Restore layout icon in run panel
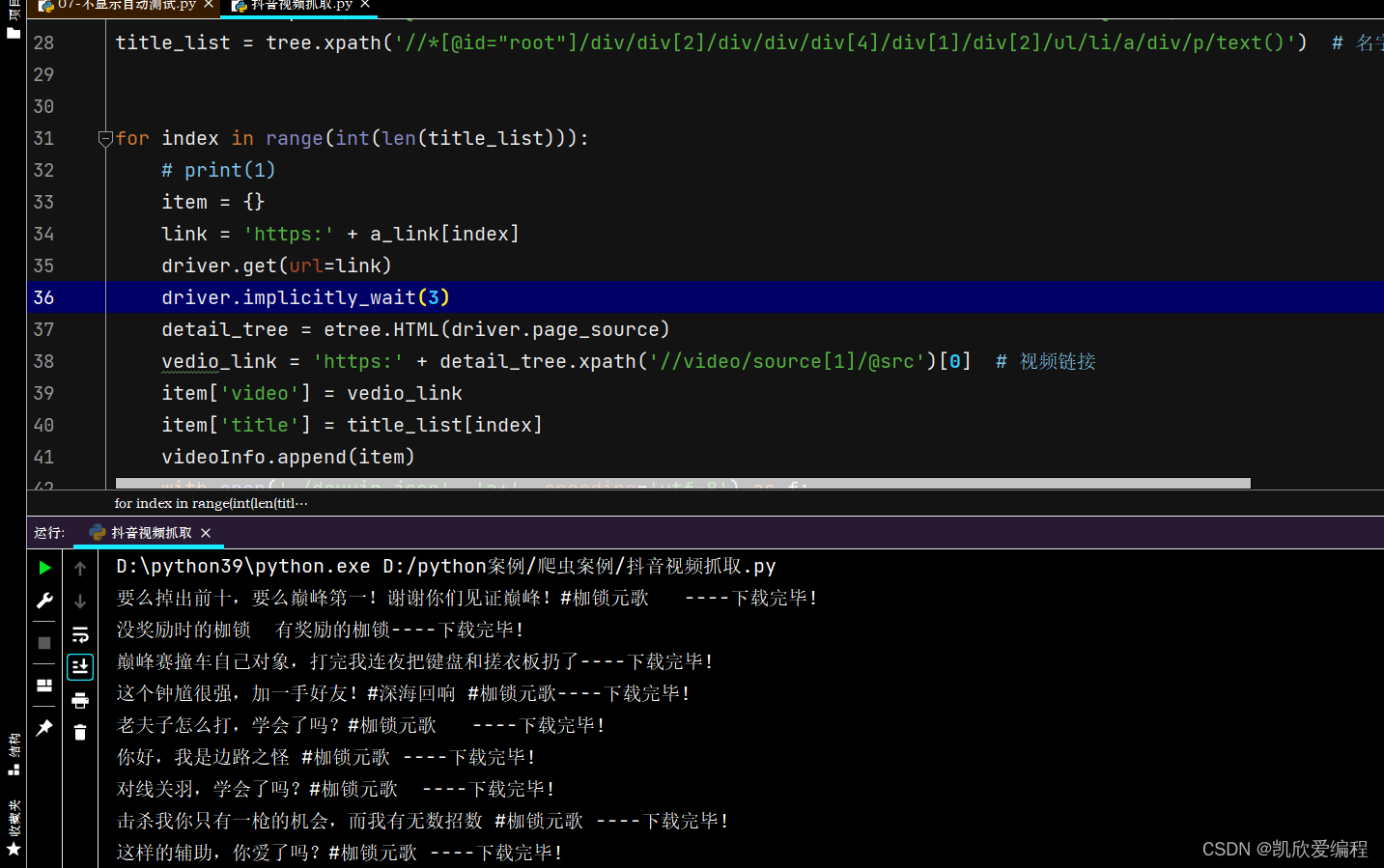This screenshot has height=868, width=1384. 44,686
